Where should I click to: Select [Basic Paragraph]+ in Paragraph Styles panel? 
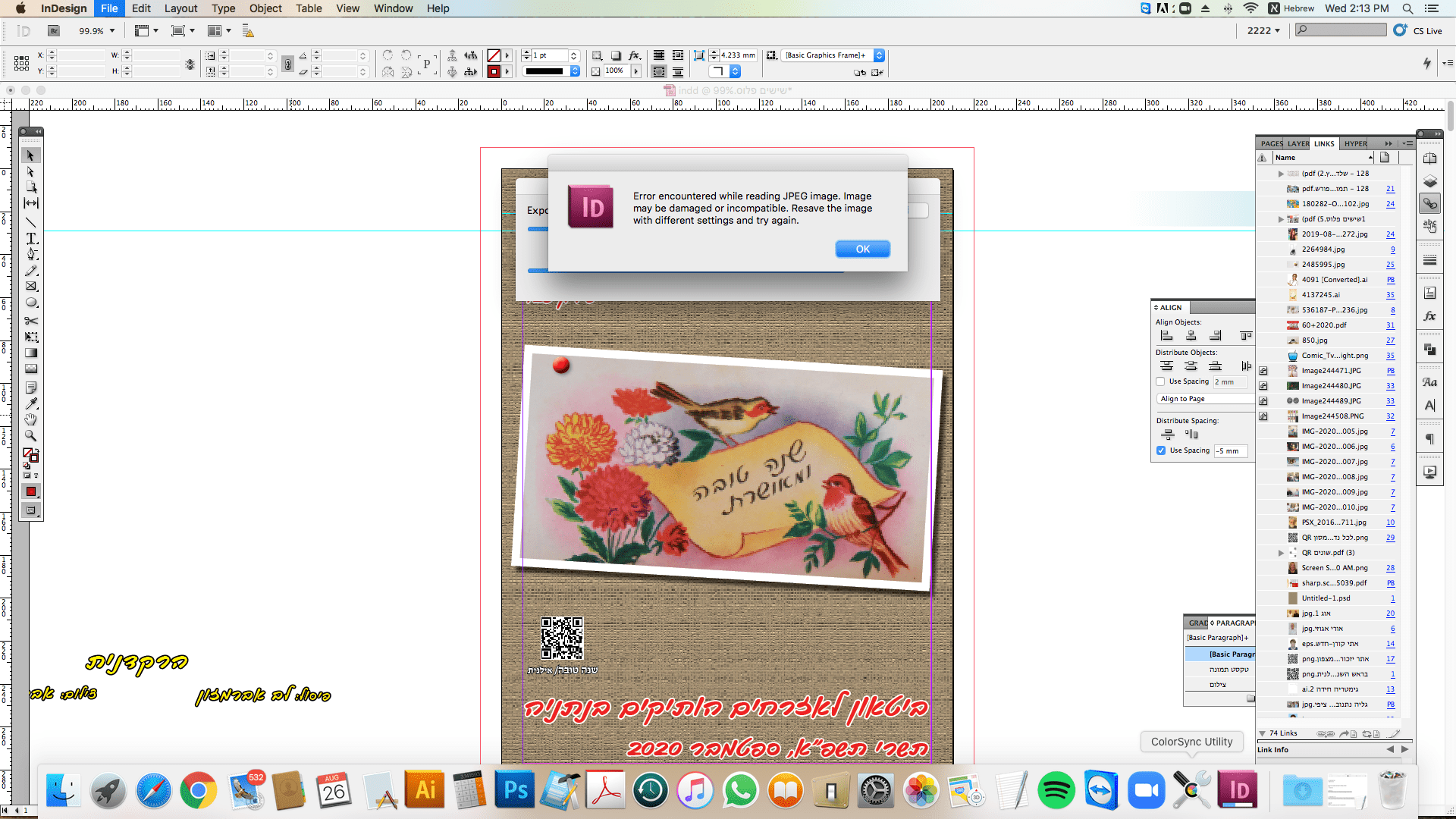point(1219,637)
